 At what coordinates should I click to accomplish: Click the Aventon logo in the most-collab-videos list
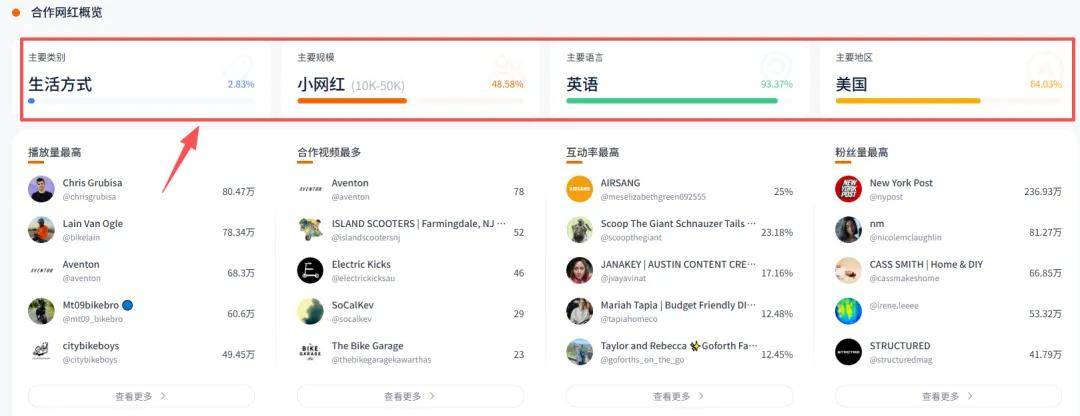click(311, 189)
